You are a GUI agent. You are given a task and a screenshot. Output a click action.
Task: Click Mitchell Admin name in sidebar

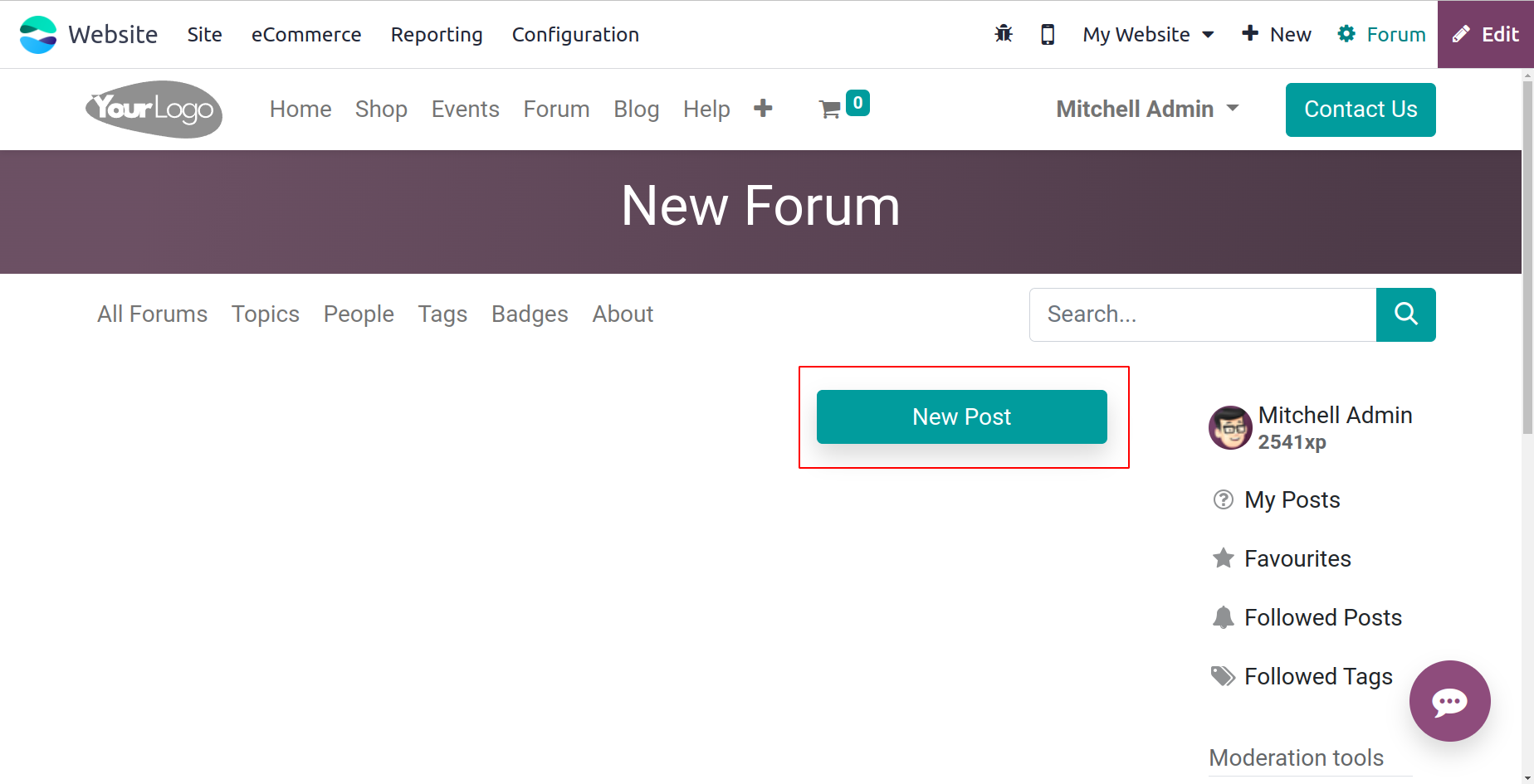click(x=1335, y=415)
